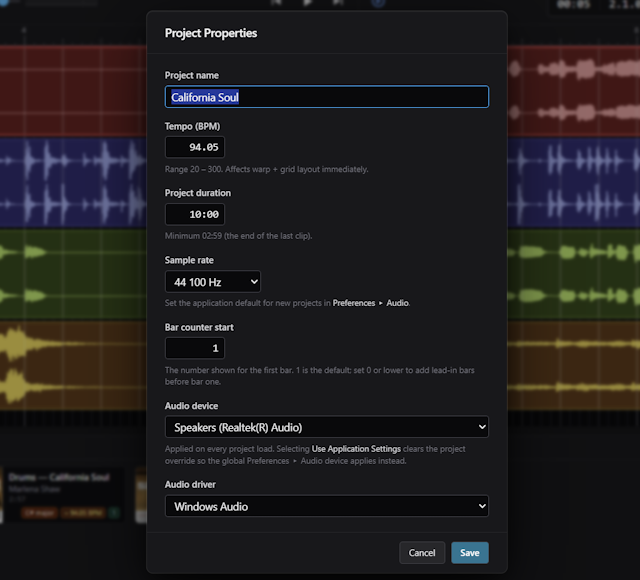Click the Project duration field showing 10:00

[x=195, y=214]
